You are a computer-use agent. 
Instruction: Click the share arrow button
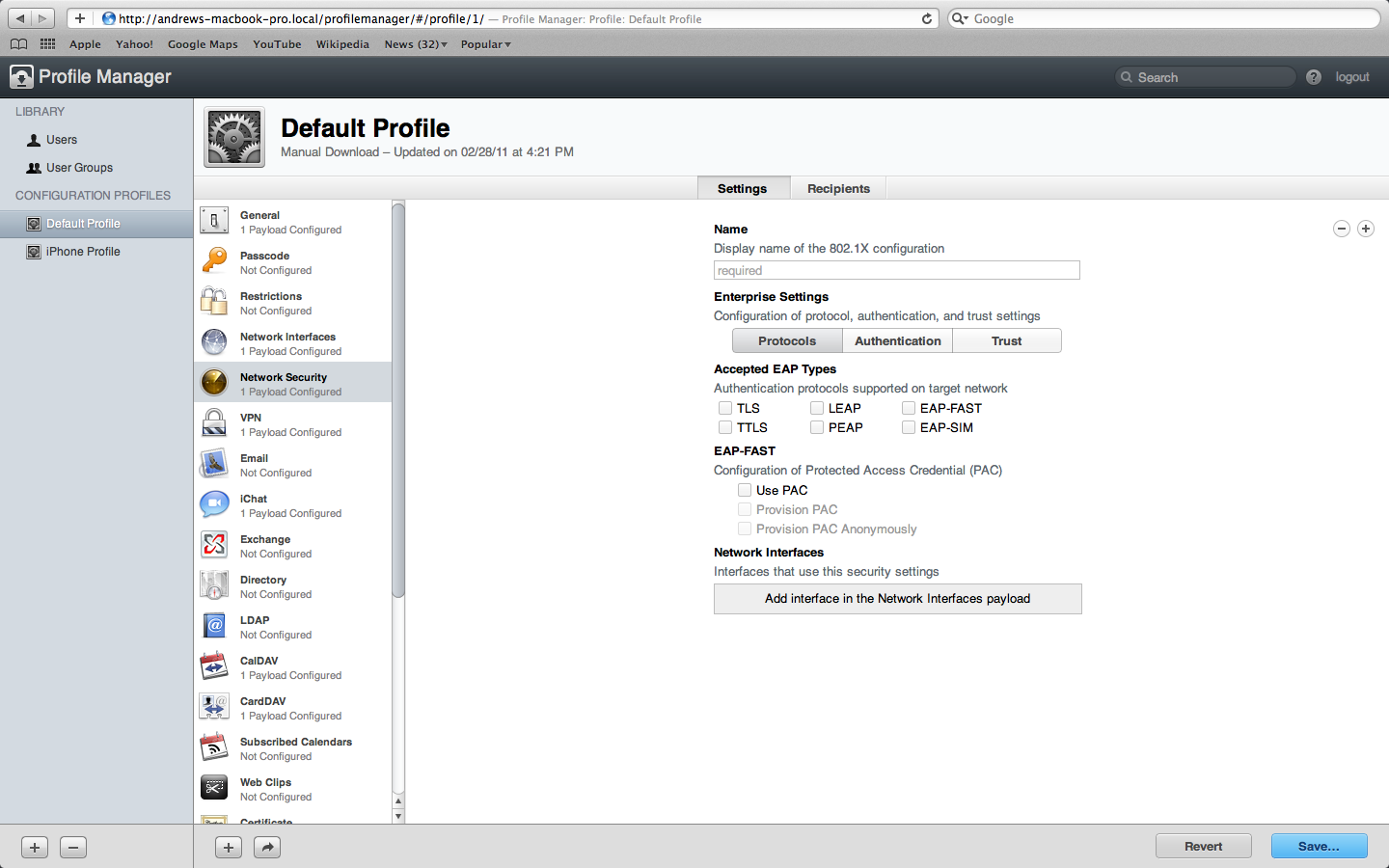tap(267, 847)
